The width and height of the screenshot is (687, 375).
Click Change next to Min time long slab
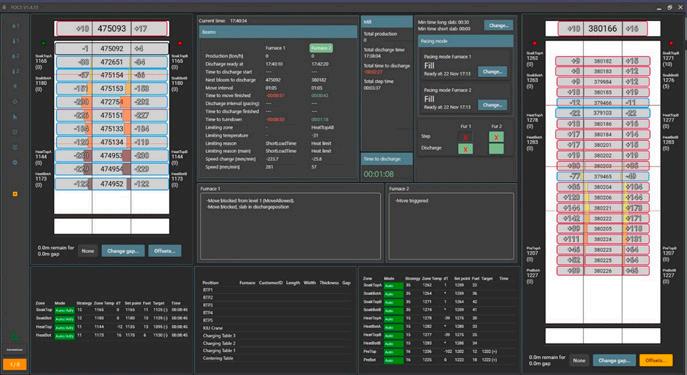[499, 25]
